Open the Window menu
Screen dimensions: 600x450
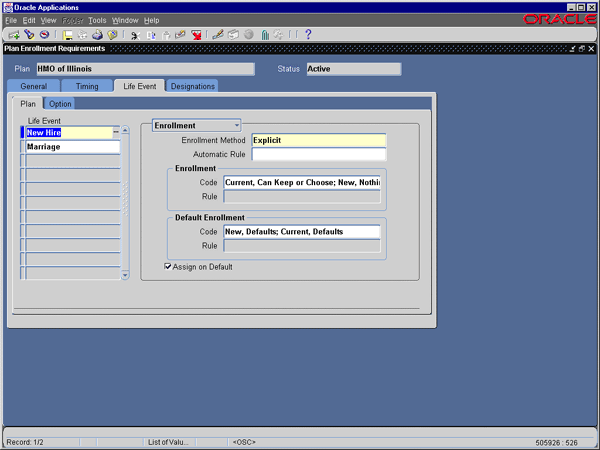(x=125, y=21)
